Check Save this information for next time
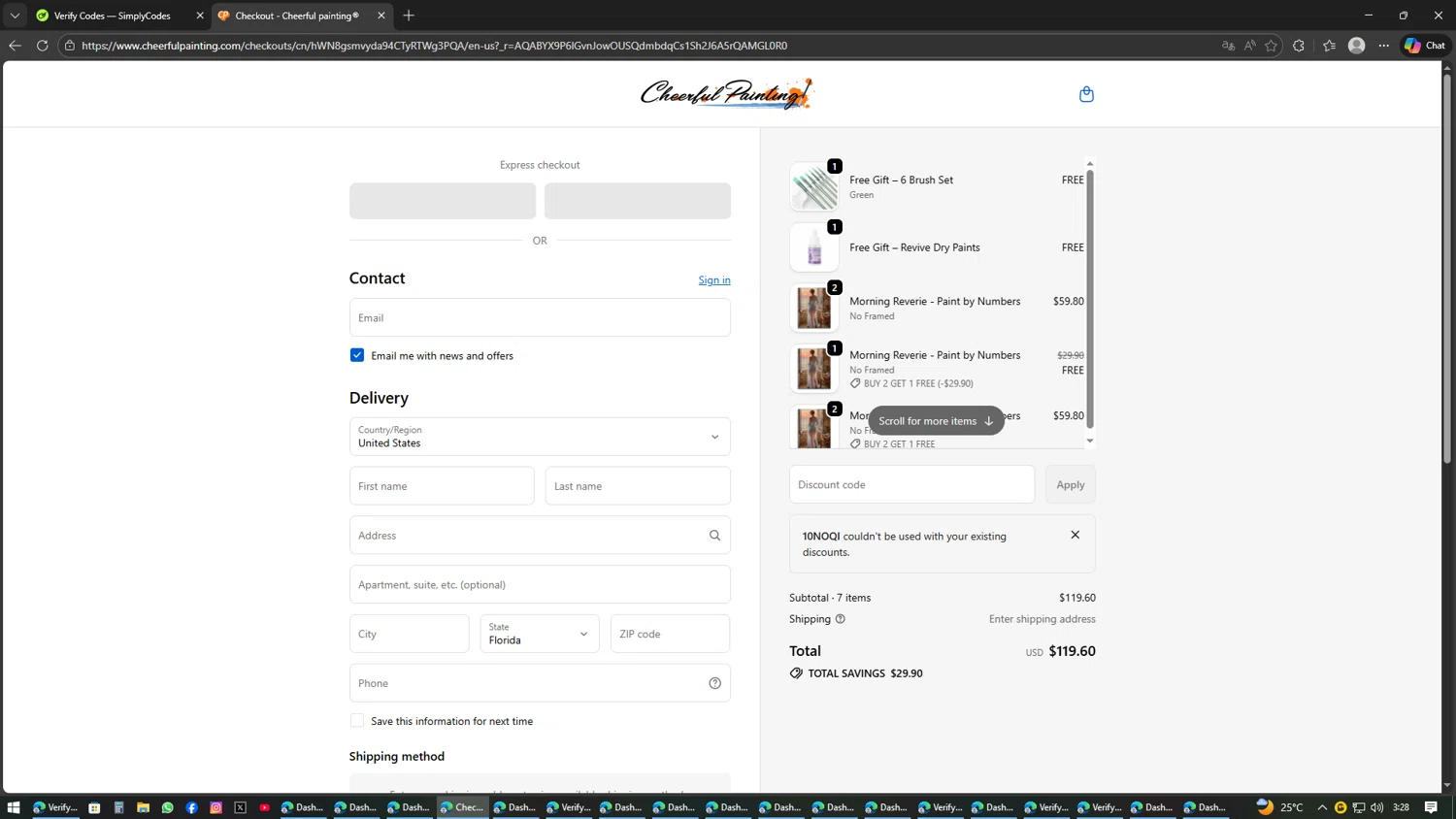 point(357,721)
